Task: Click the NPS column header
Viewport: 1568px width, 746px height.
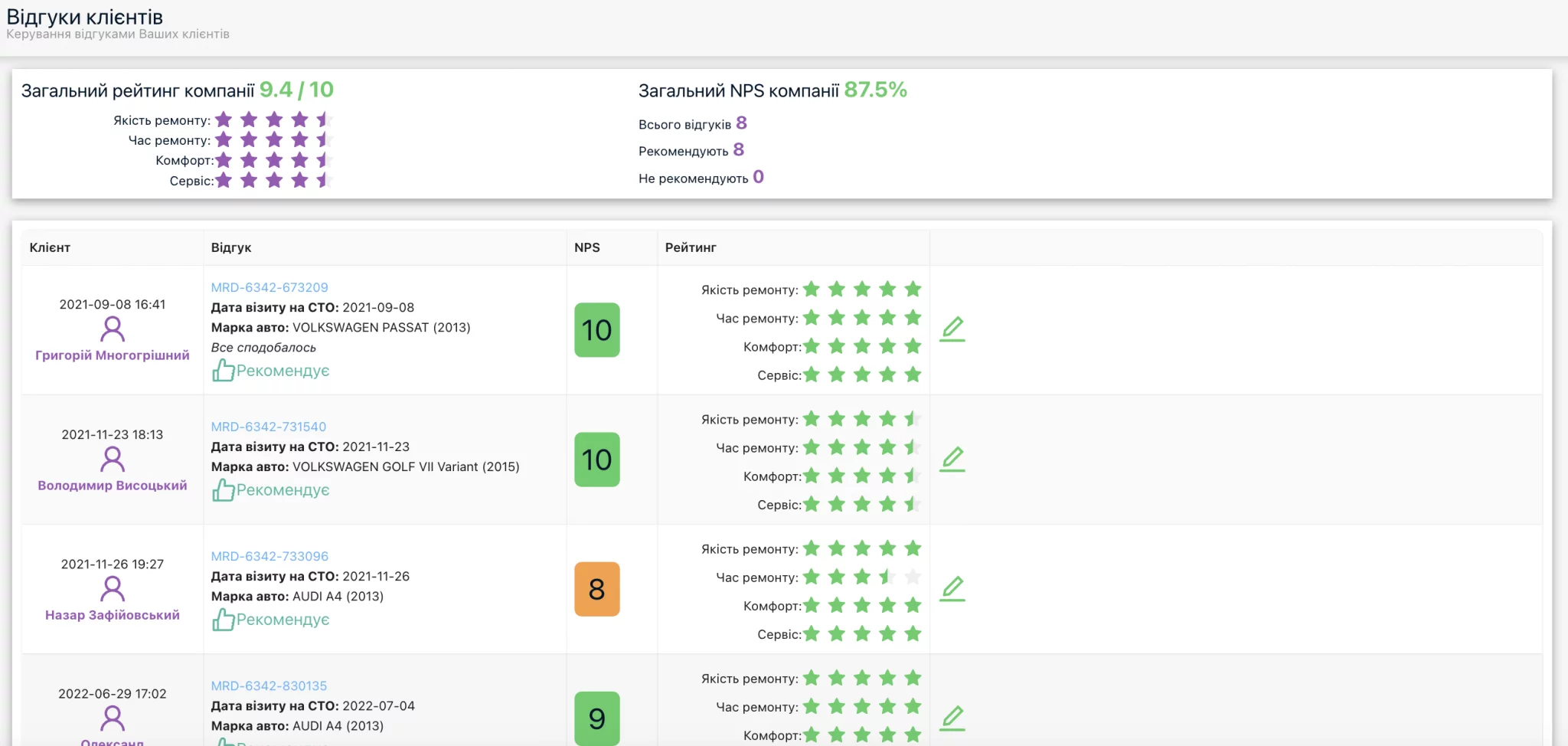Action: tap(587, 247)
